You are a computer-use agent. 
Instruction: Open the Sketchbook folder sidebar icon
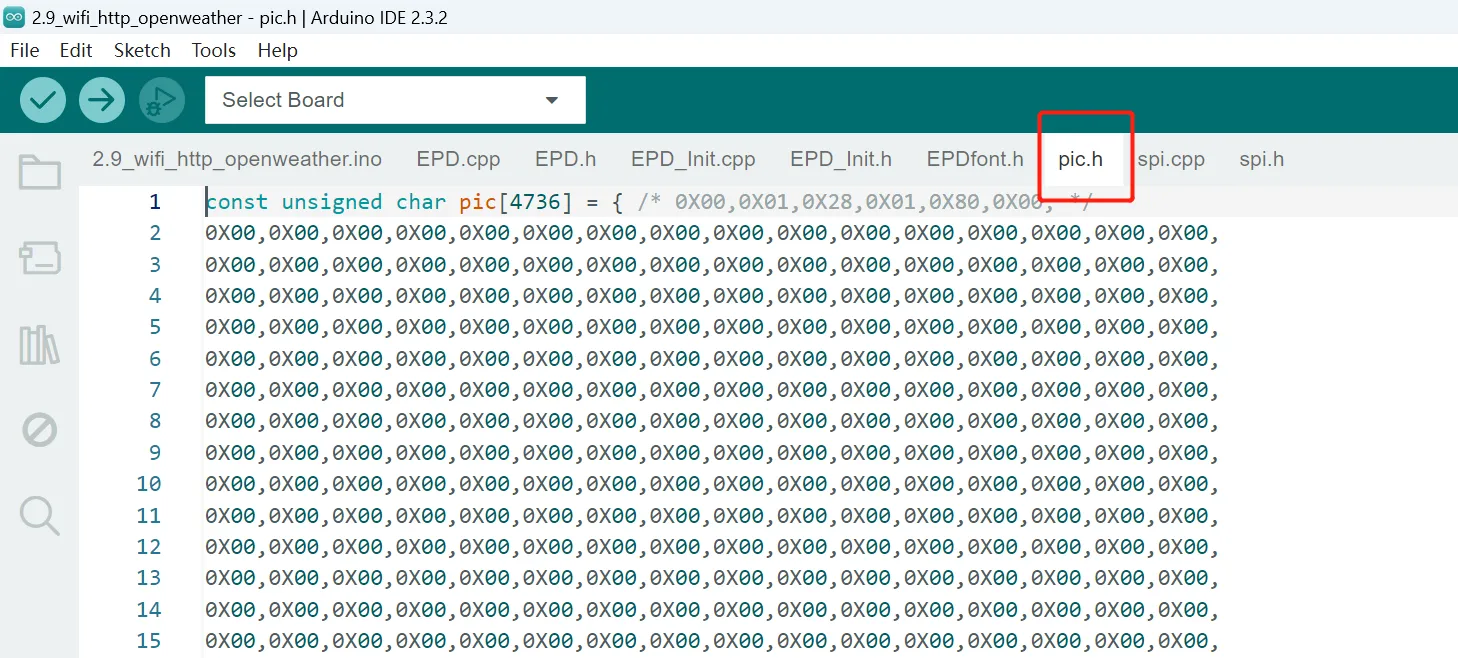(40, 173)
